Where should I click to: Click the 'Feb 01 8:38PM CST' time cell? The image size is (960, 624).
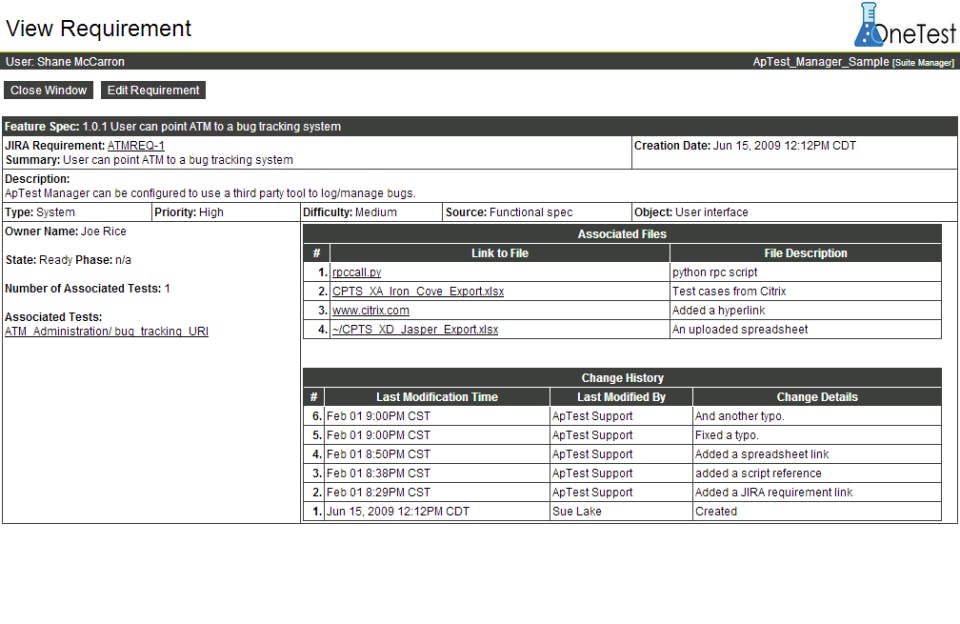click(x=437, y=473)
